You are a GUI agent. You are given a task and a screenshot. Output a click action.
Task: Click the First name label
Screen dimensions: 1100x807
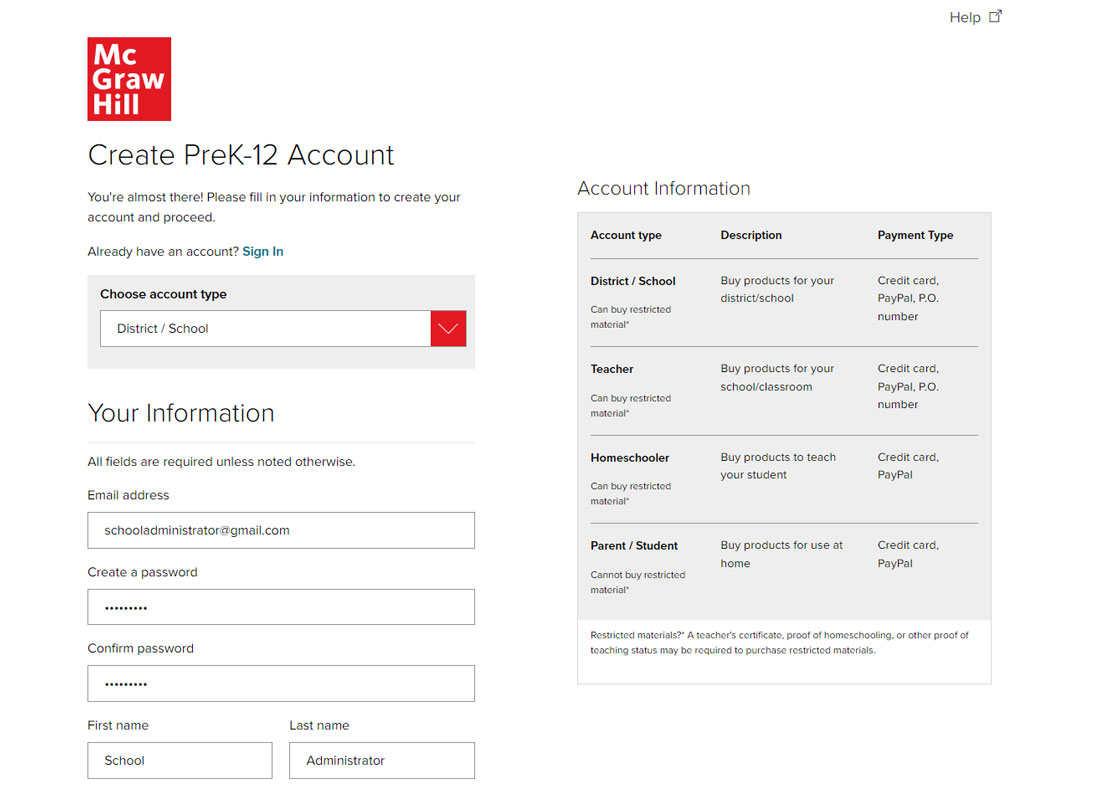coord(118,726)
